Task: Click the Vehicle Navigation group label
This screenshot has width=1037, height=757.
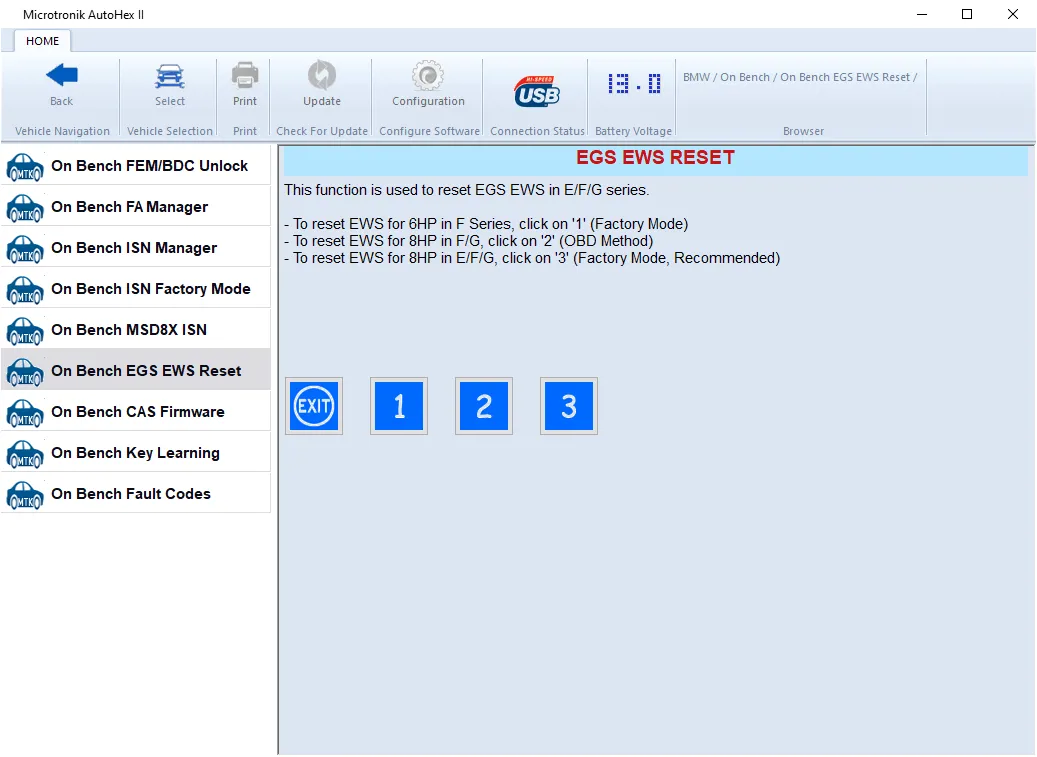Action: (x=62, y=131)
